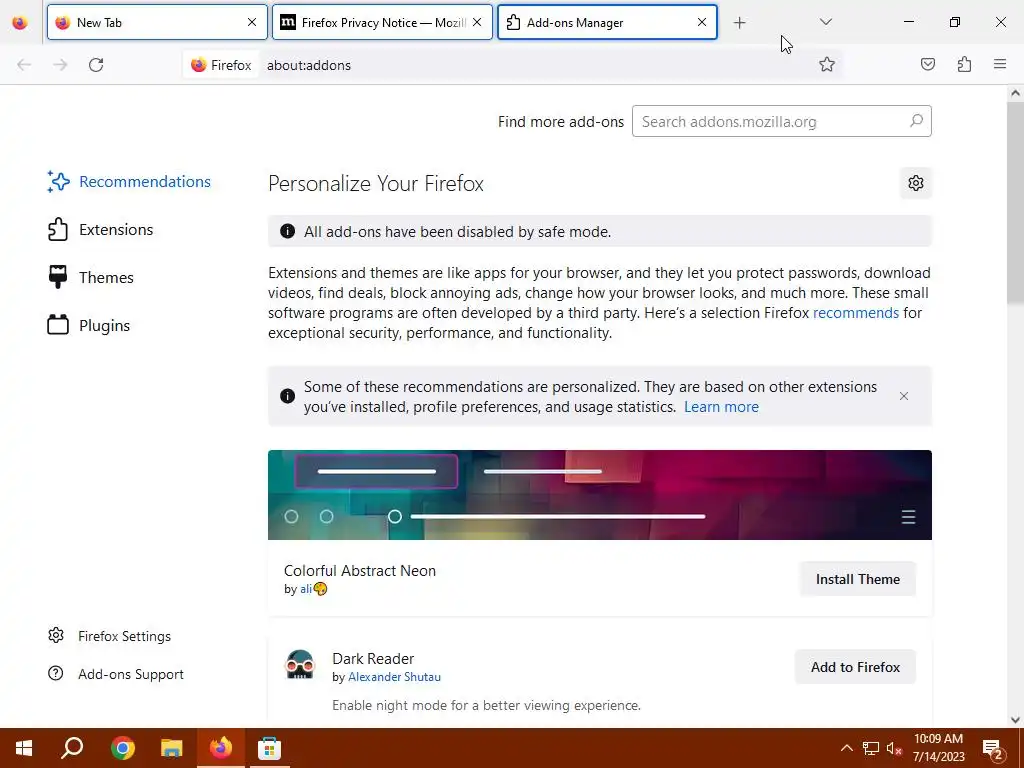This screenshot has width=1024, height=768.
Task: Click the 'Colorful Abstract Neon' theme name
Action: (x=360, y=571)
